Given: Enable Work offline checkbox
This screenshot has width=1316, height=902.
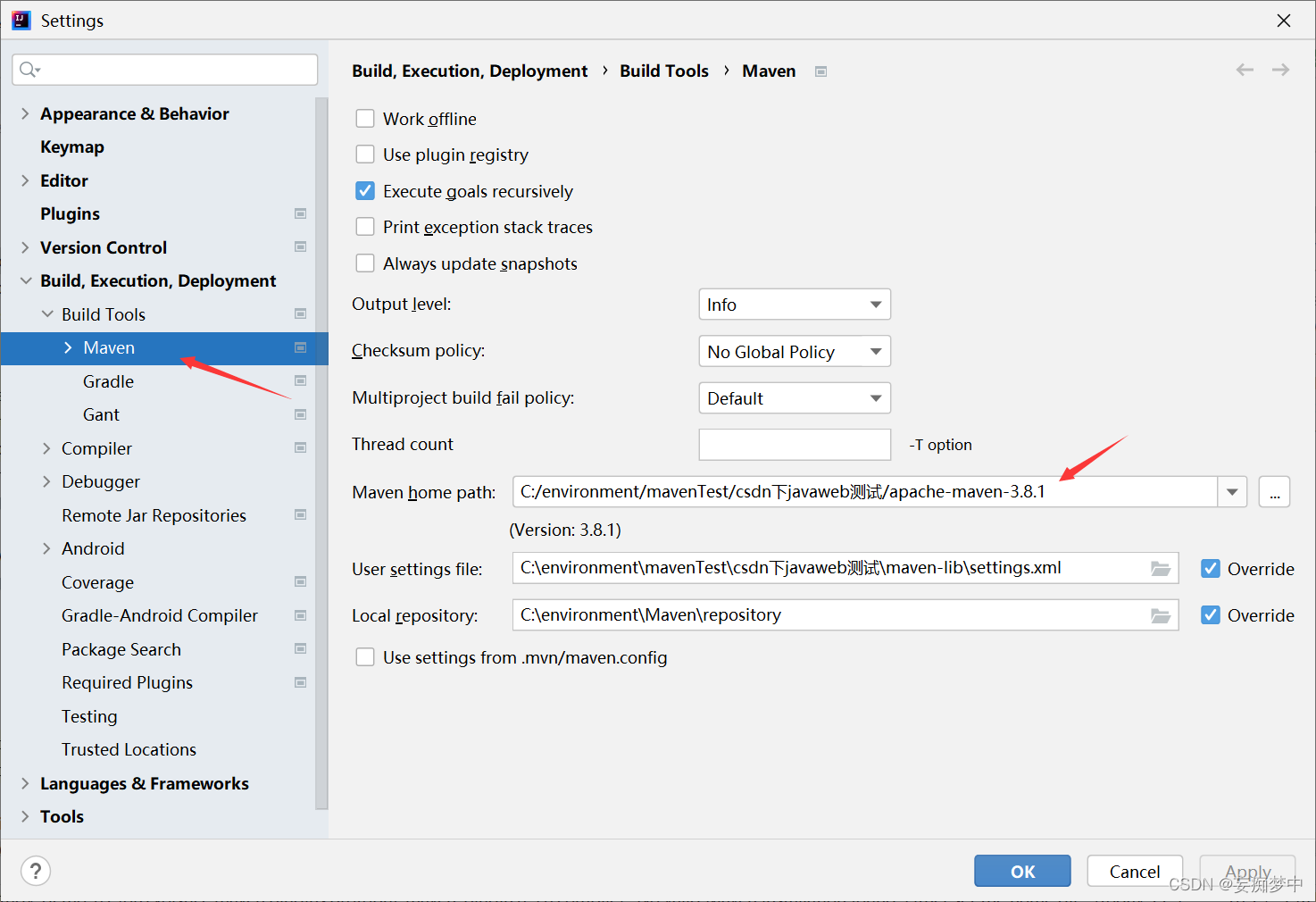Looking at the screenshot, I should point(365,119).
